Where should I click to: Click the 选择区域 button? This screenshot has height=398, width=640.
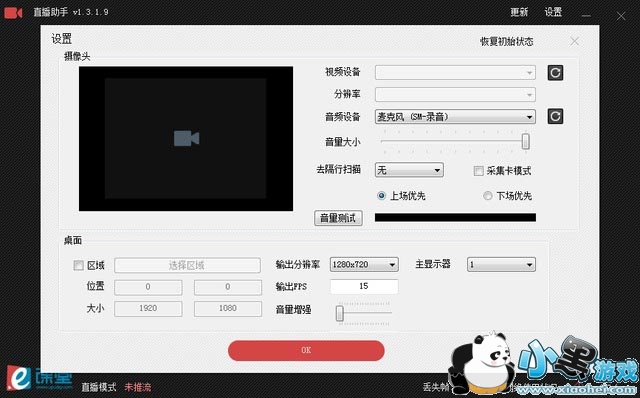(187, 265)
